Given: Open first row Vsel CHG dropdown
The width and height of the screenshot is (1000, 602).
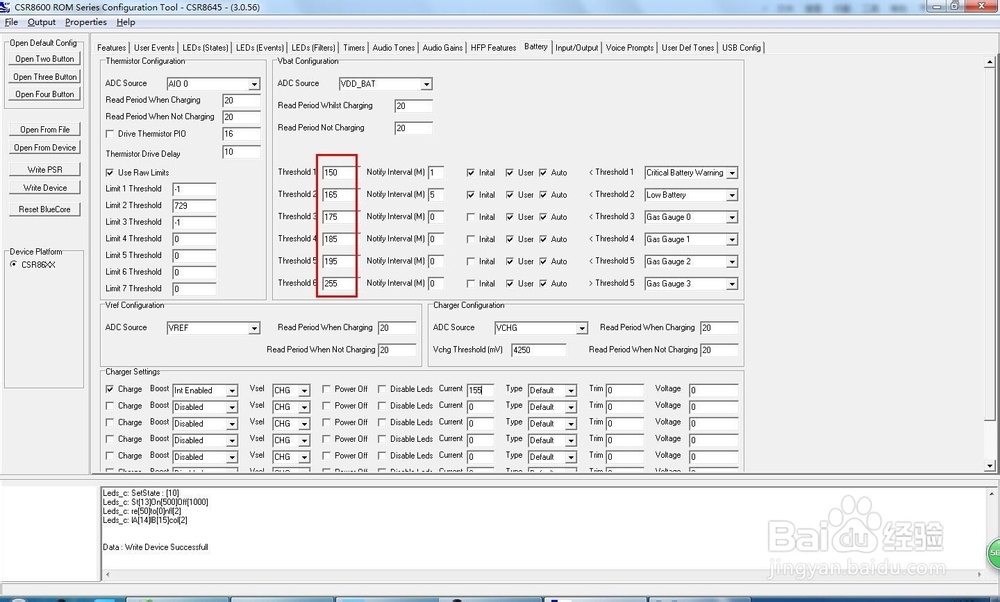Looking at the screenshot, I should [304, 390].
